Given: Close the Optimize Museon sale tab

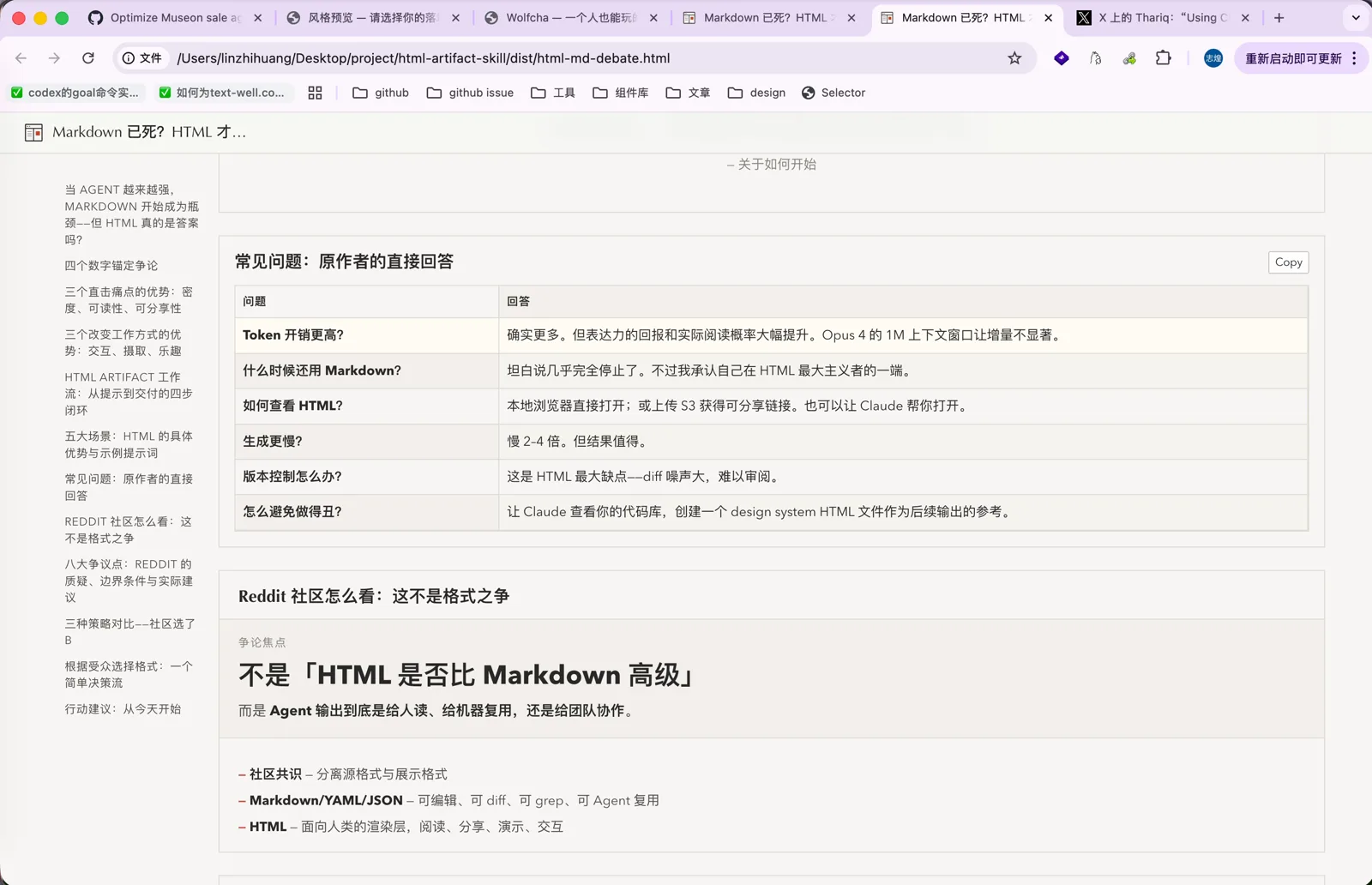Looking at the screenshot, I should click(257, 17).
